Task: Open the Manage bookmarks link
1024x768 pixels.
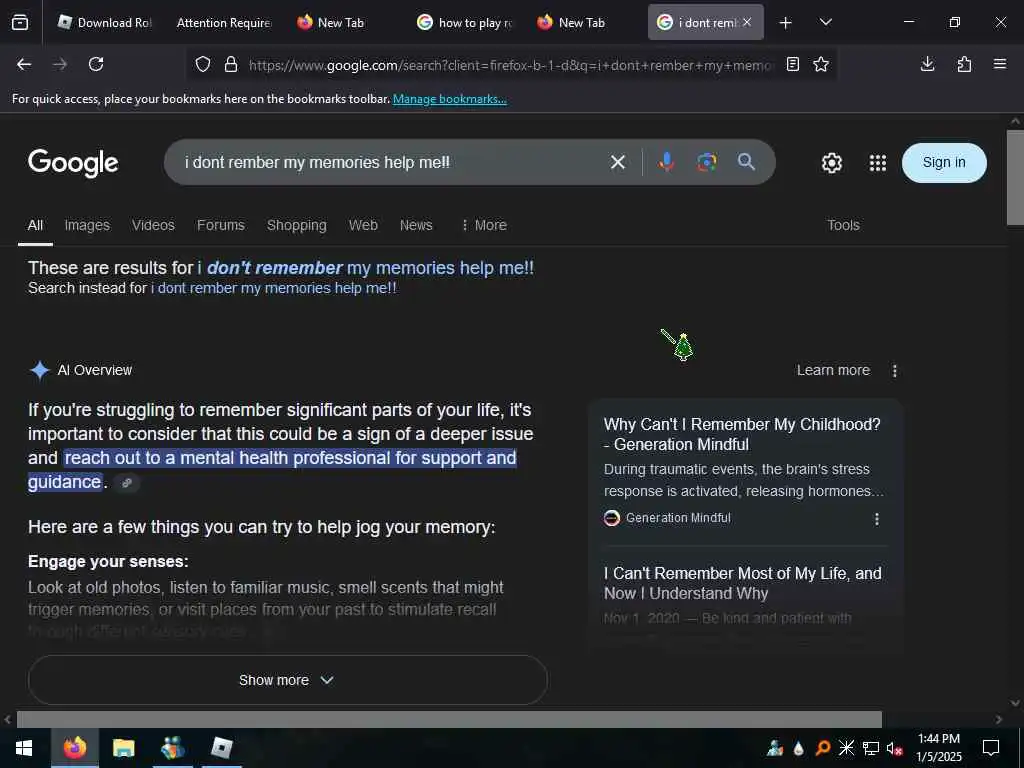Action: point(449,99)
